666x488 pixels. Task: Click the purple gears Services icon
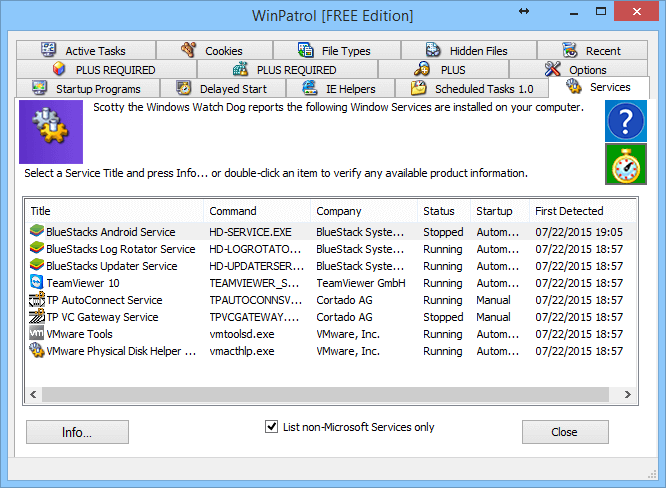(51, 131)
